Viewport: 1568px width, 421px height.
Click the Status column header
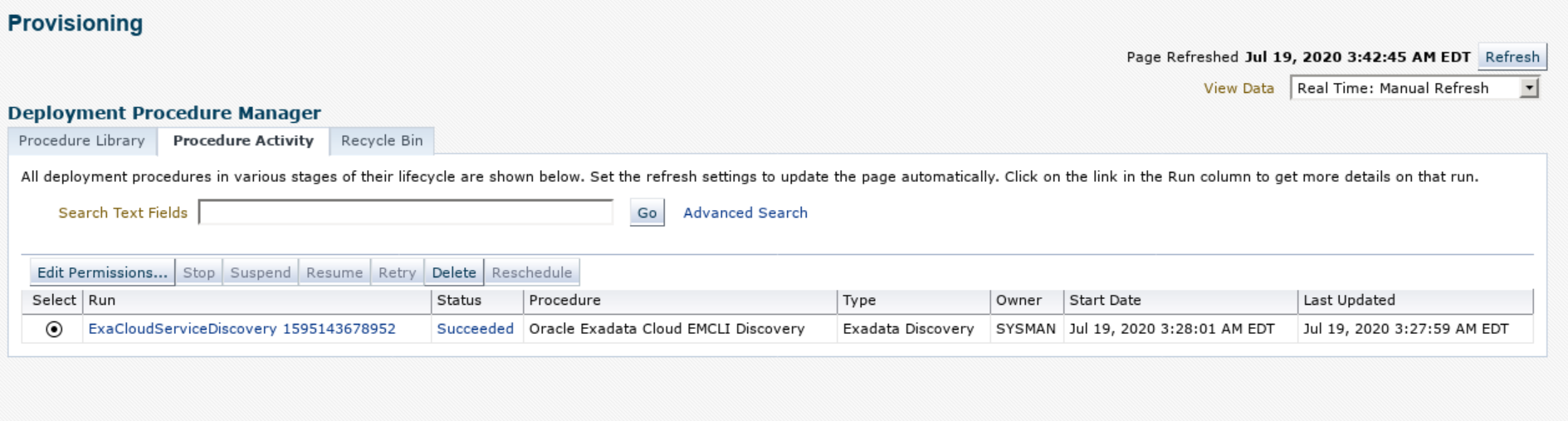point(459,301)
